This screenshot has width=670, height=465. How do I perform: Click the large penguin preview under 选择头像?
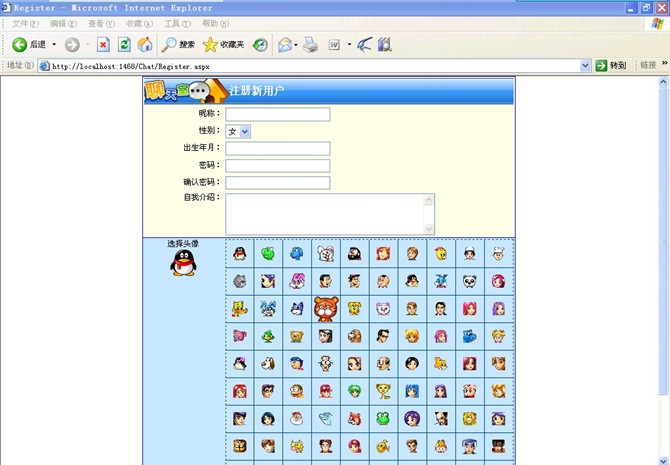[x=183, y=262]
